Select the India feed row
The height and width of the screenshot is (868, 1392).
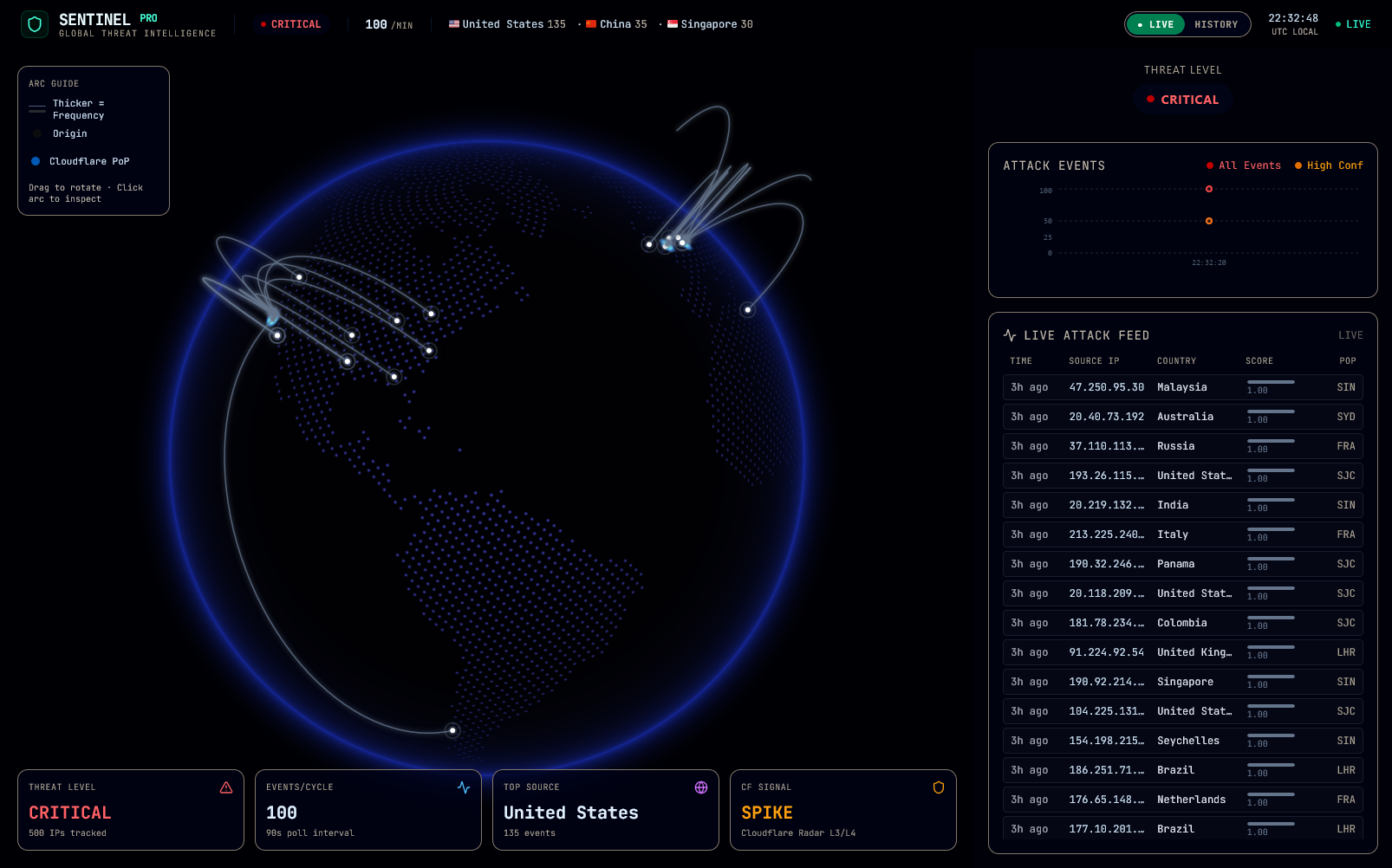pyautogui.click(x=1183, y=505)
